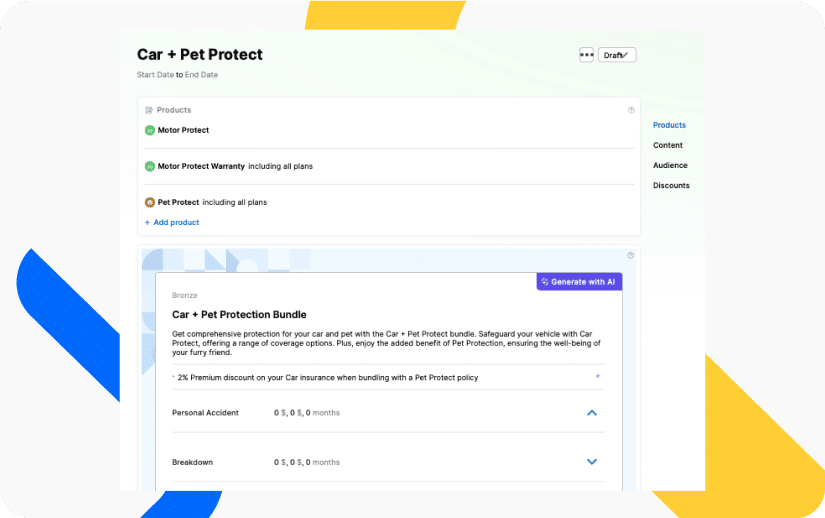Screen dimensions: 825x518
Task: Go to the Content sidebar section
Action: [x=668, y=145]
